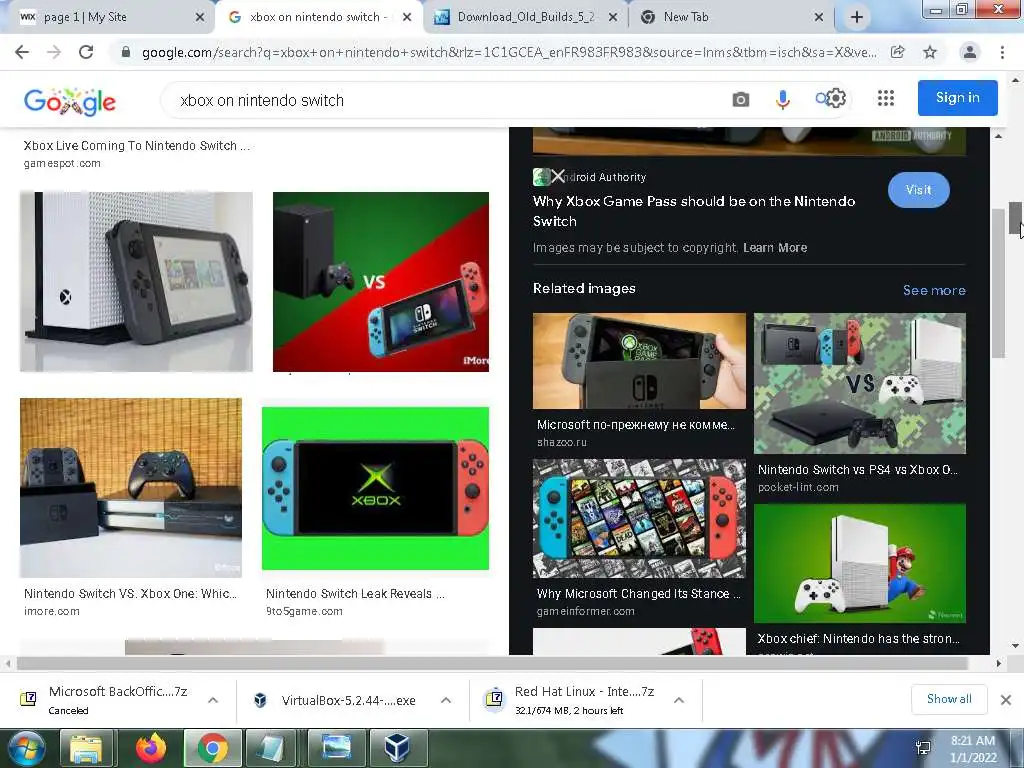Viewport: 1024px width, 768px height.
Task: Click the Visit button in preview panel
Action: (x=918, y=190)
